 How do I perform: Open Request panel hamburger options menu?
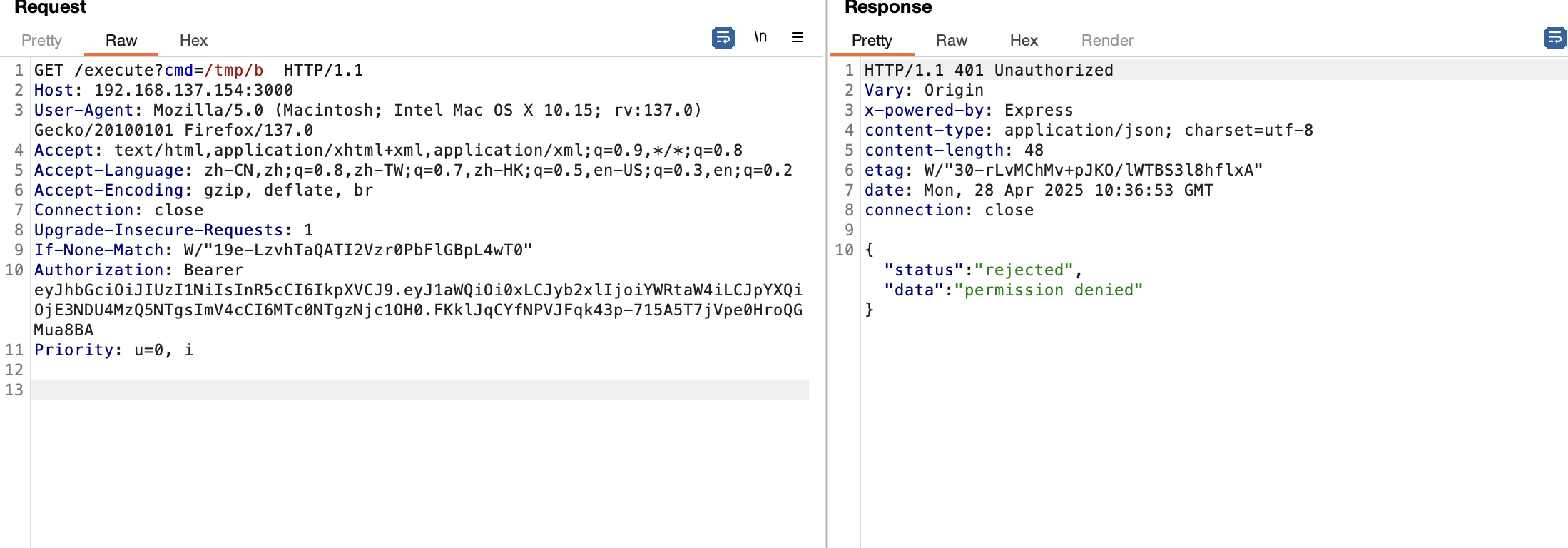coord(798,37)
